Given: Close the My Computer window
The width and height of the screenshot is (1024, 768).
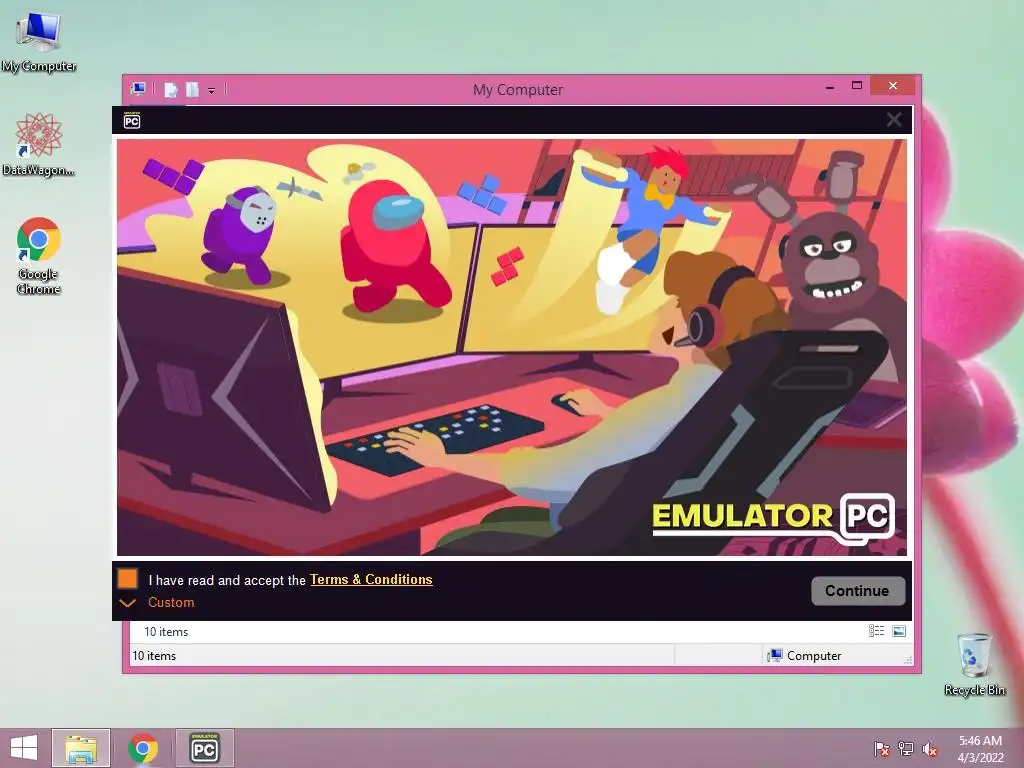Looking at the screenshot, I should (x=893, y=86).
